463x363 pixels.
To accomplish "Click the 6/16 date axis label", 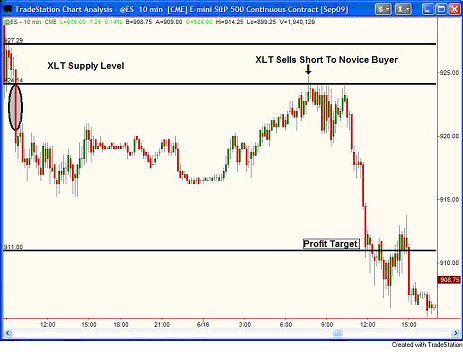I will pyautogui.click(x=203, y=324).
